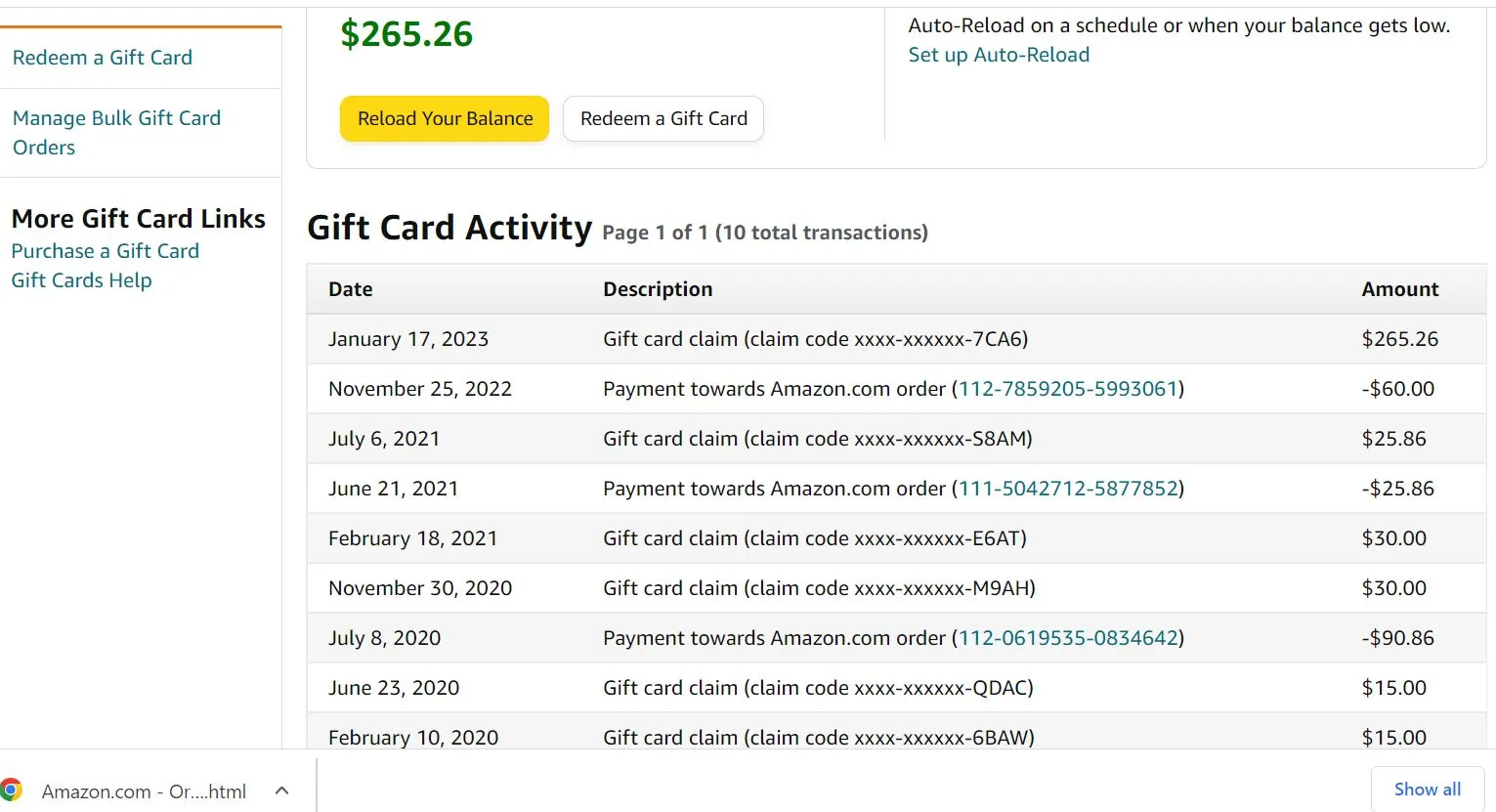Click the $265.26 gift card balance
Viewport: 1496px width, 812px height.
click(406, 34)
